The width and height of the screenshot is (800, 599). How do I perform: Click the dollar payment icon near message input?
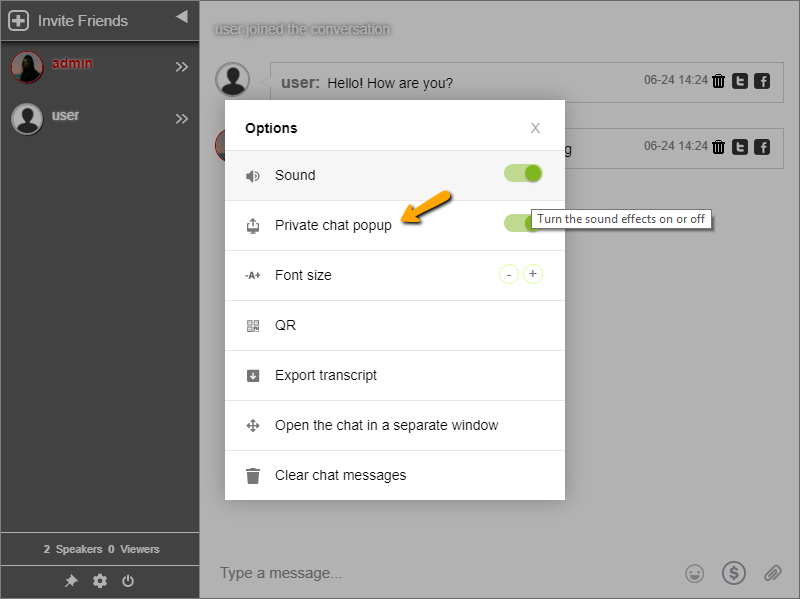(x=733, y=572)
